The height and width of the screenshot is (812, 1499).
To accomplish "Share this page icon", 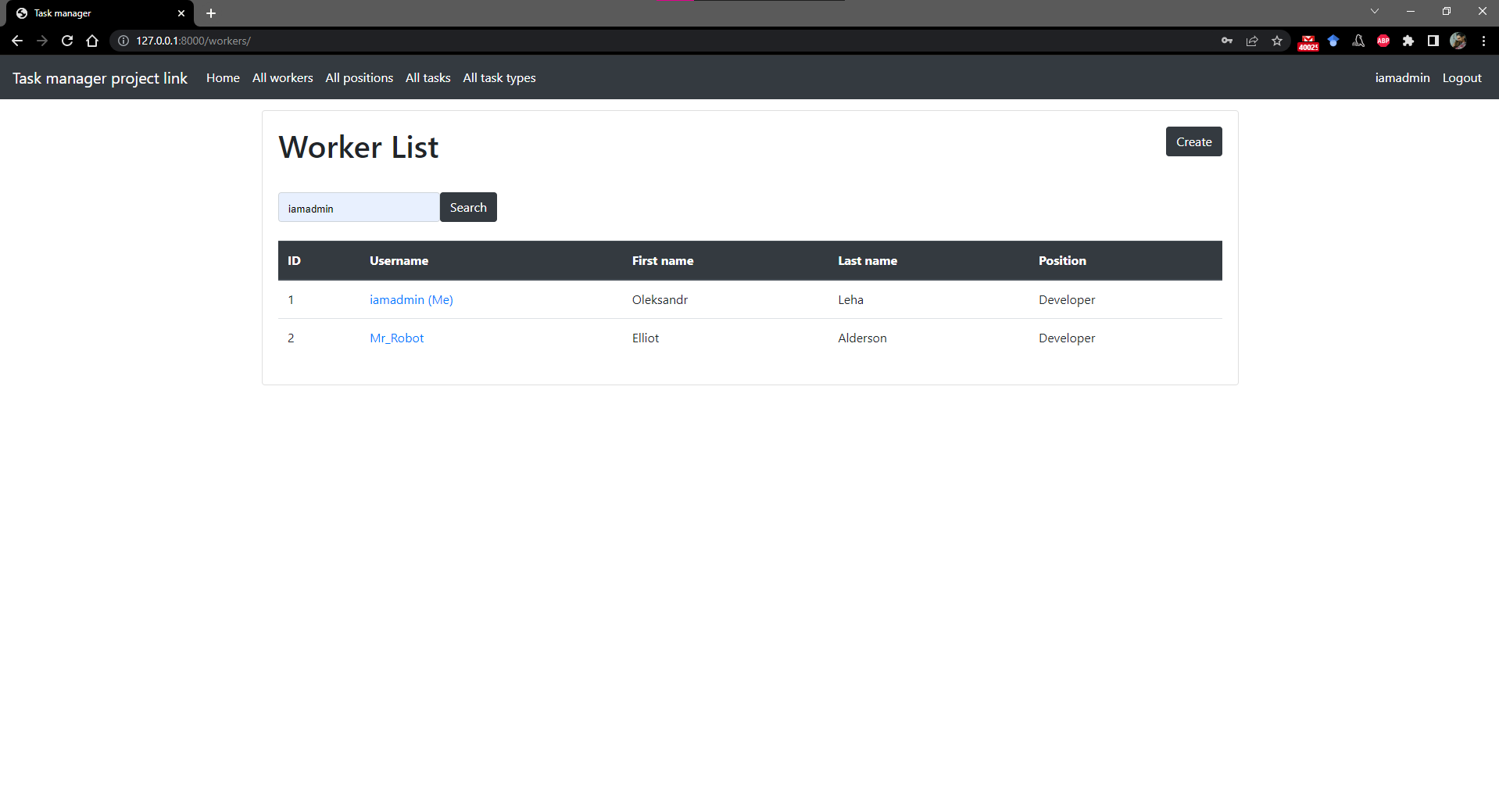I will click(x=1252, y=41).
